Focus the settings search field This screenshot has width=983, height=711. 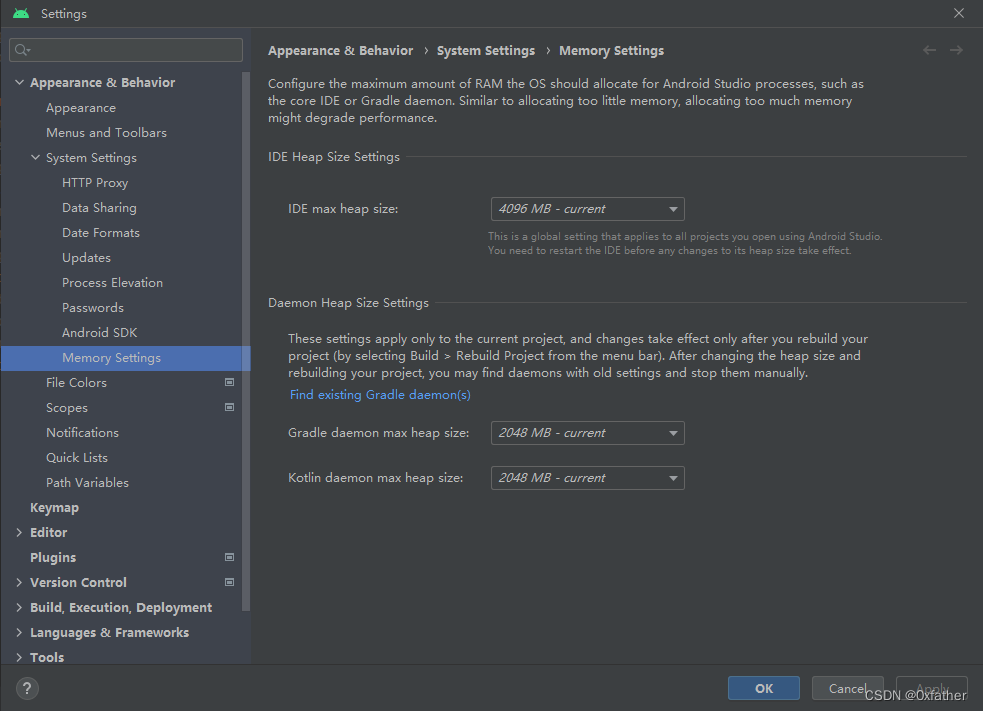[x=126, y=50]
